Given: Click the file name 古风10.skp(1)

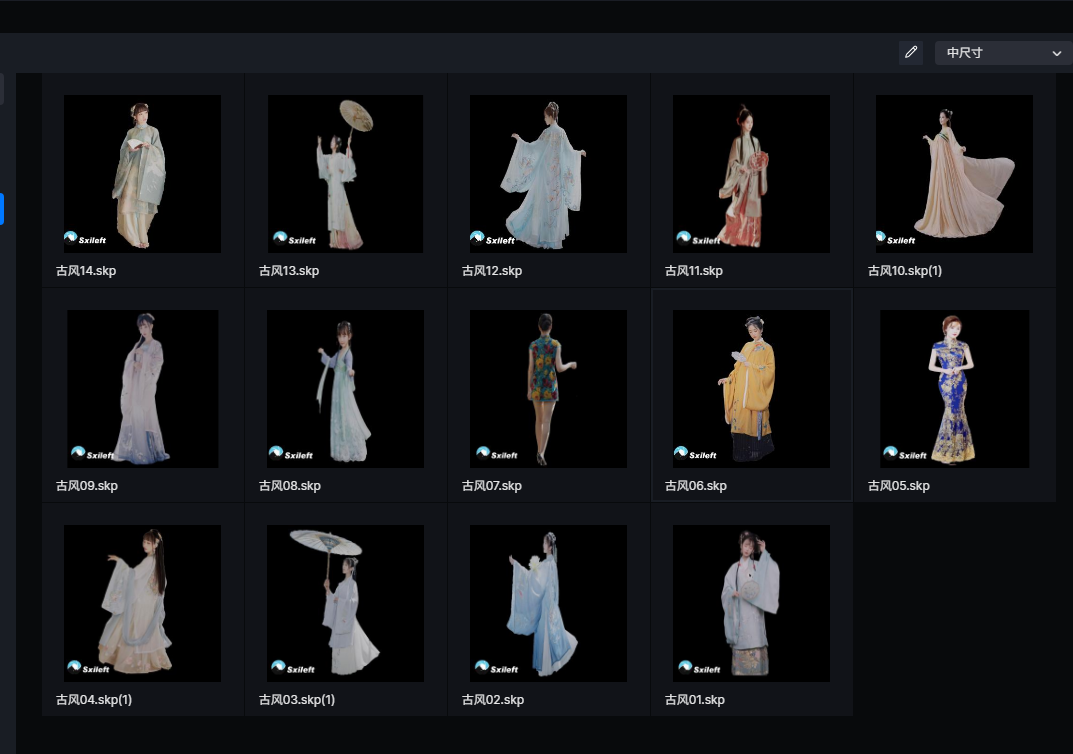Looking at the screenshot, I should pos(905,271).
